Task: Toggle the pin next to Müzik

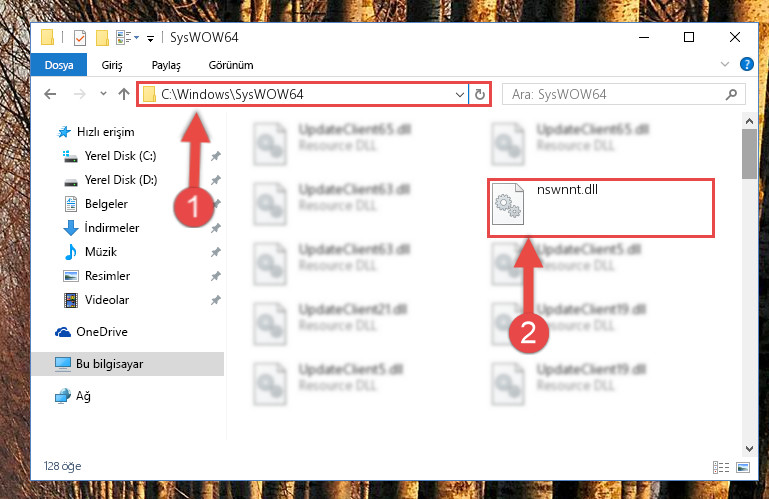Action: tap(215, 252)
